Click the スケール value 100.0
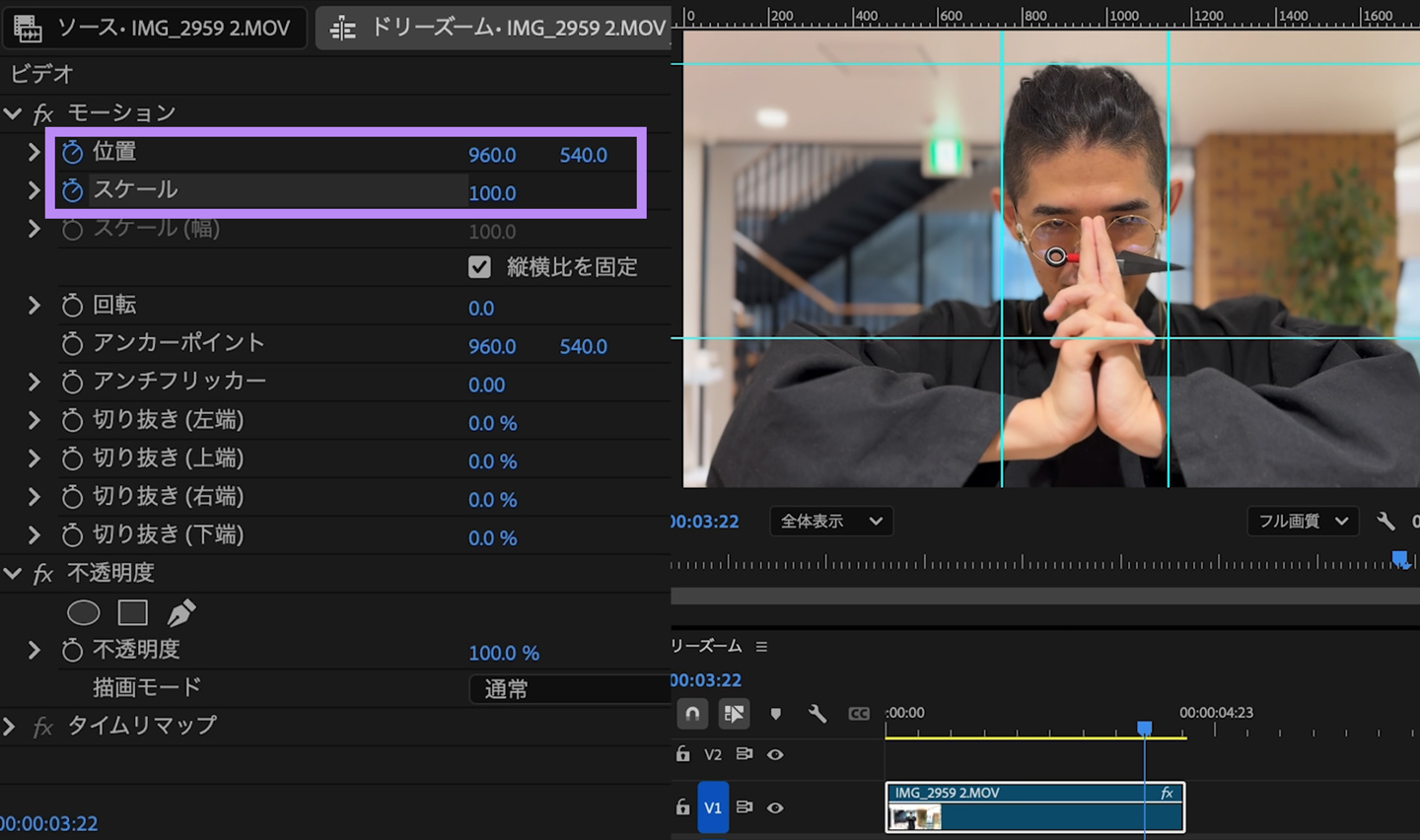Screen dimensions: 1420x840 [492, 193]
